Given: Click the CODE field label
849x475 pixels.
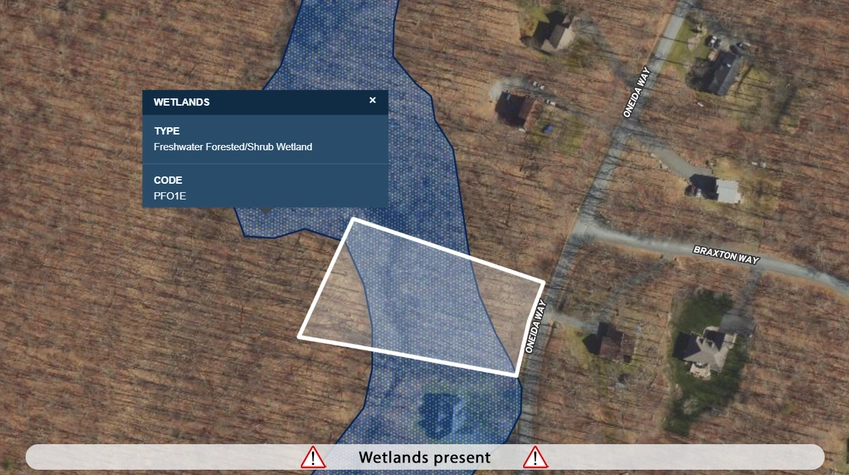Looking at the screenshot, I should click(x=168, y=180).
